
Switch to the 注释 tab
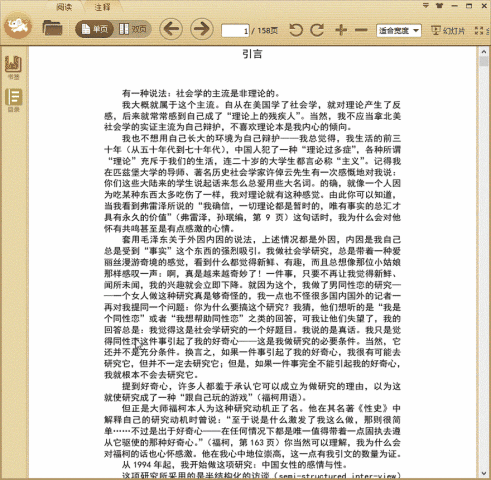click(x=102, y=7)
